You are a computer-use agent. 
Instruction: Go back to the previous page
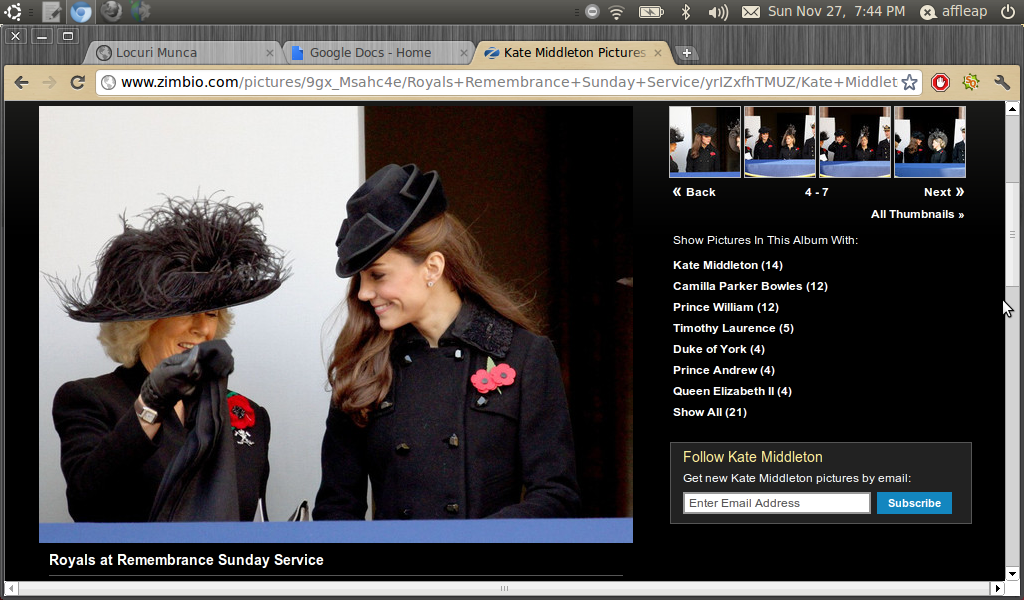22,82
